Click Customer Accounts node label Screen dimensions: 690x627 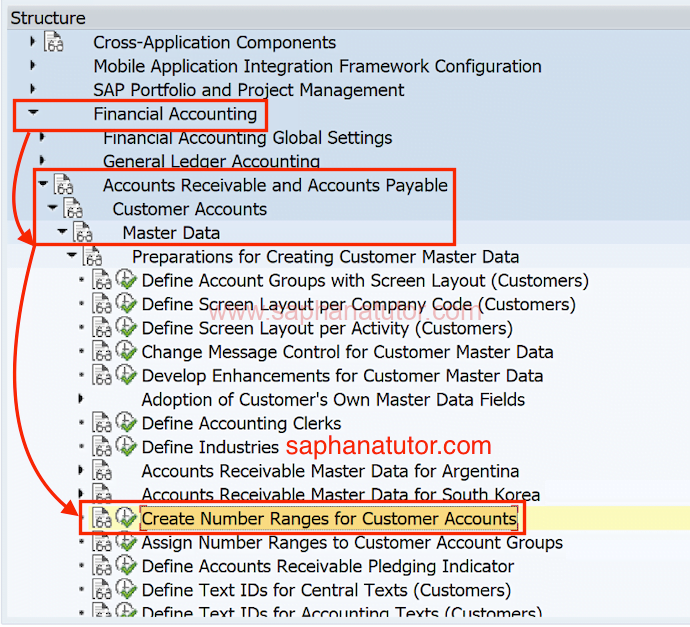[190, 209]
